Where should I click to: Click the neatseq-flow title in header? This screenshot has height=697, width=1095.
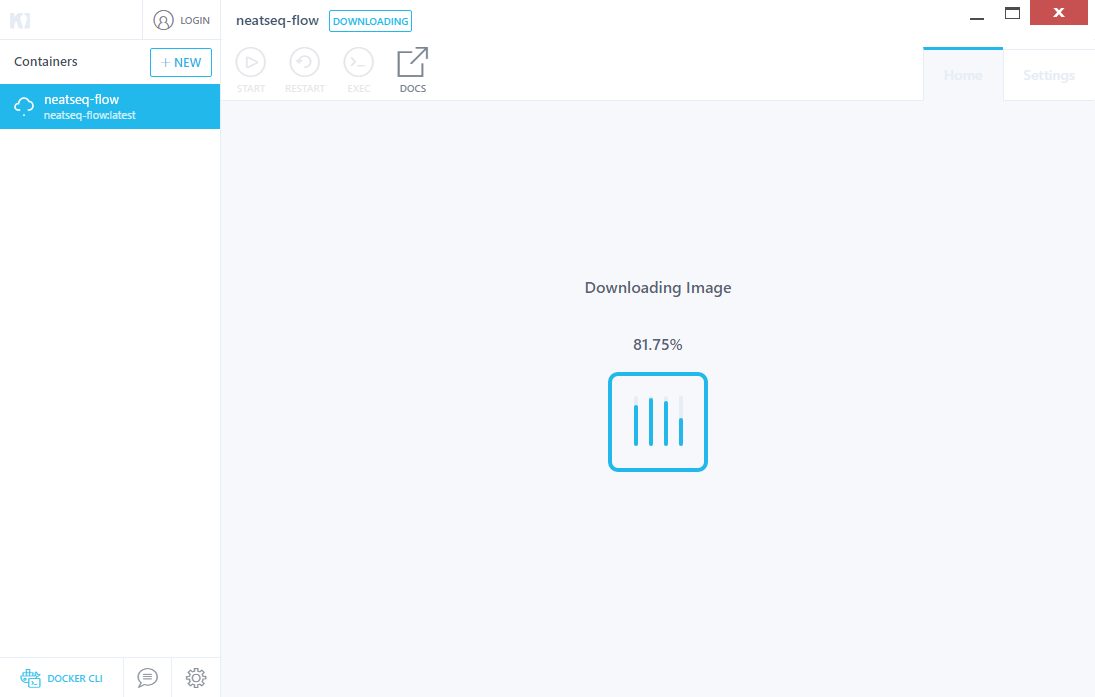[277, 20]
